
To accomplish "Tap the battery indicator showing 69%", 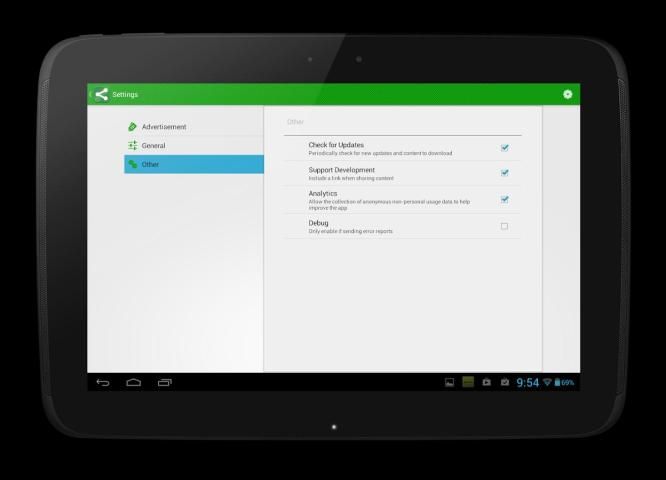I will tap(566, 382).
